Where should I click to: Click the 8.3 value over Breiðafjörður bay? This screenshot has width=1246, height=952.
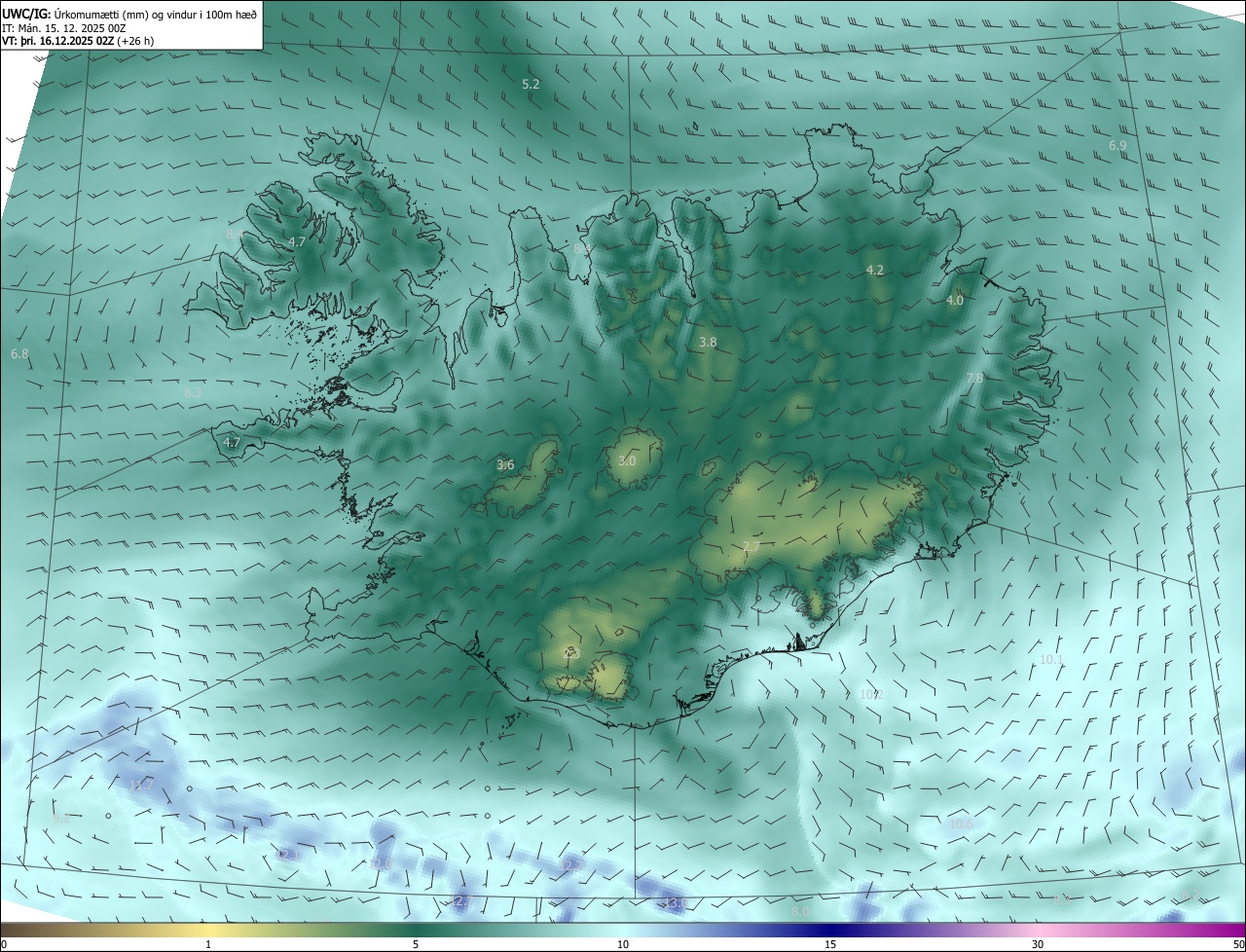(x=193, y=392)
